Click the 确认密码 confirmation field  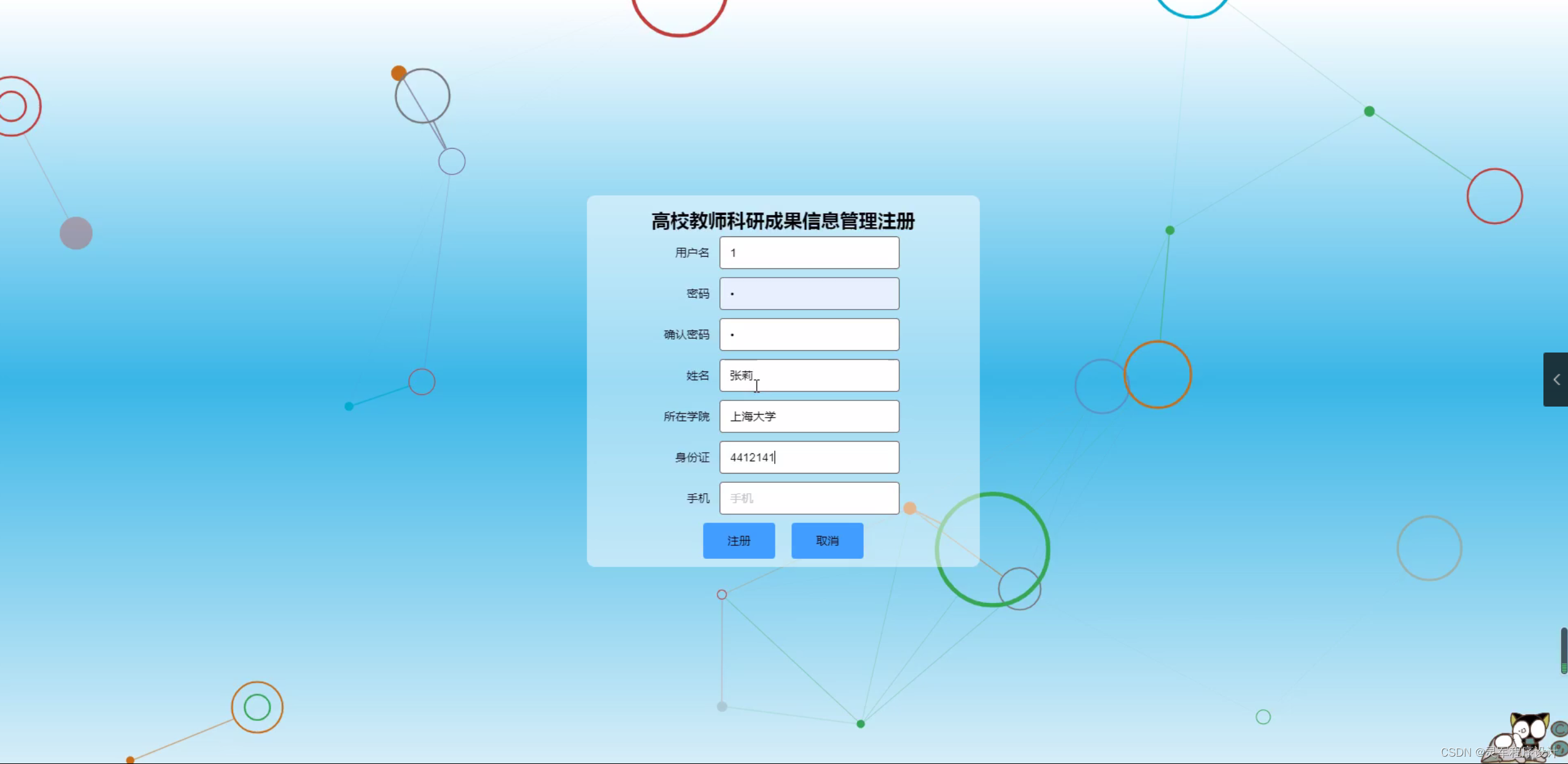809,334
